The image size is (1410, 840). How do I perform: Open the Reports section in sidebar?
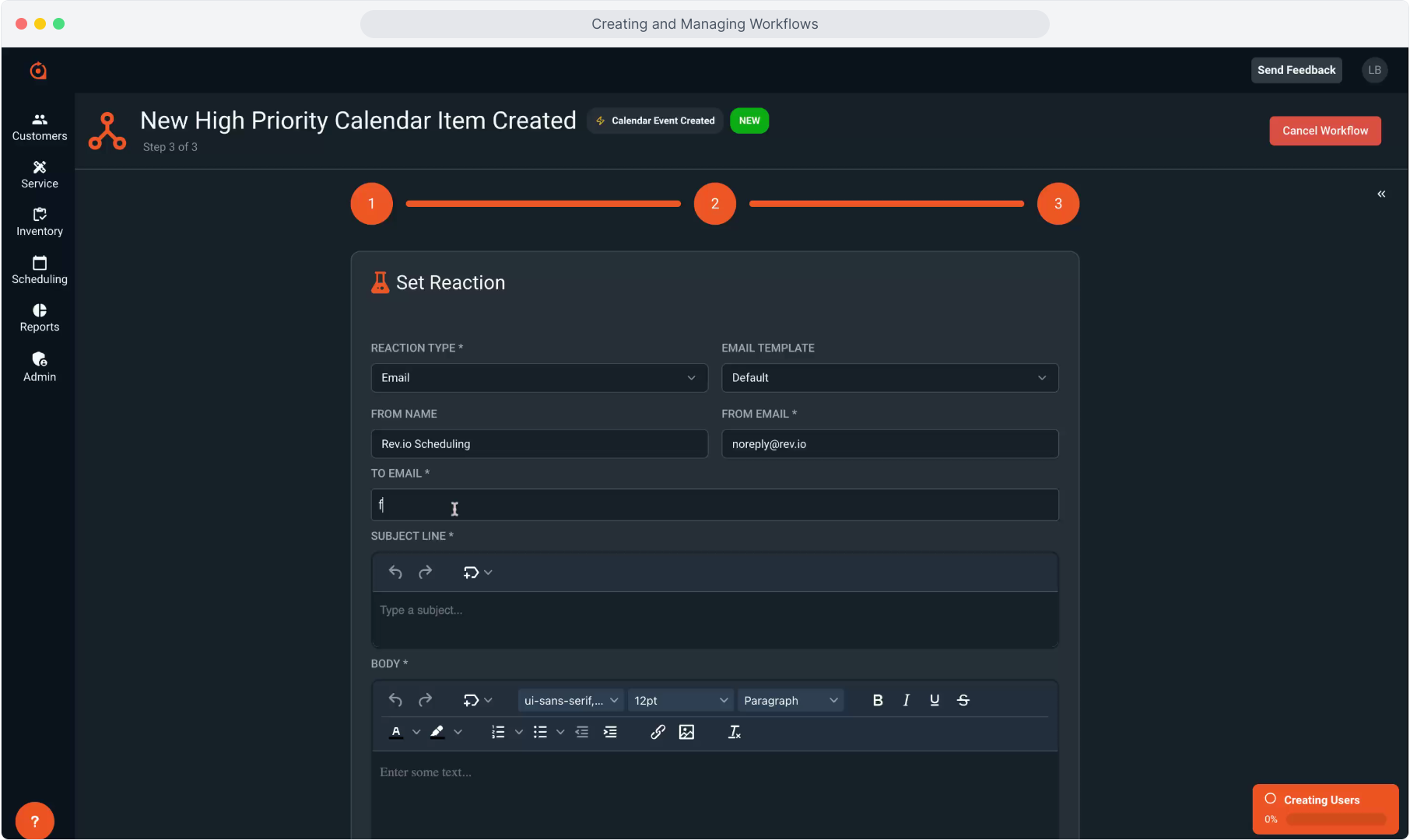[39, 317]
